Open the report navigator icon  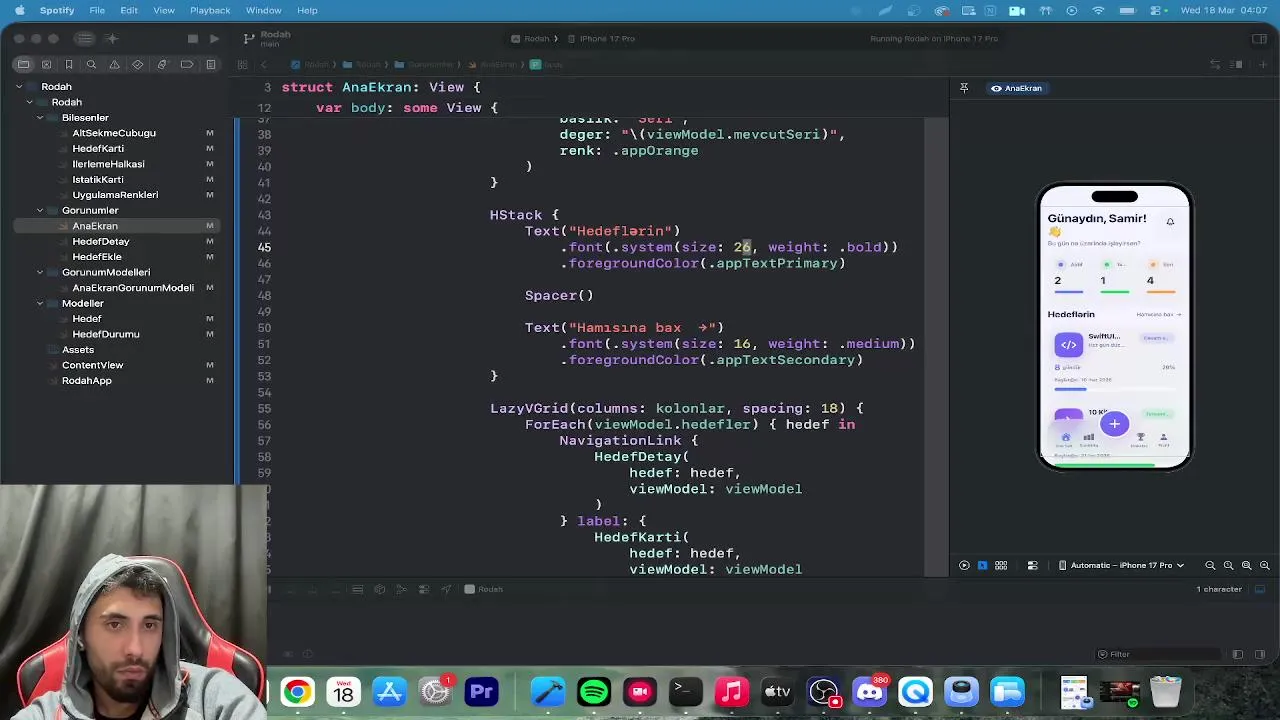(x=210, y=65)
